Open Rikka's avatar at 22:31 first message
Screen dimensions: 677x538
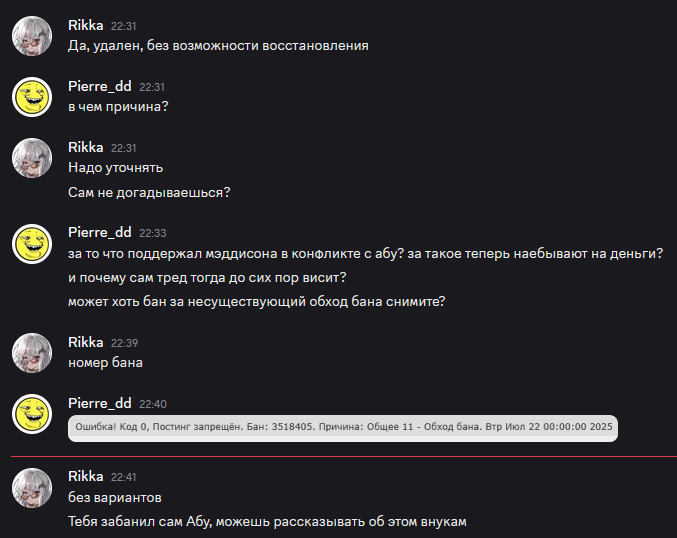tap(32, 36)
